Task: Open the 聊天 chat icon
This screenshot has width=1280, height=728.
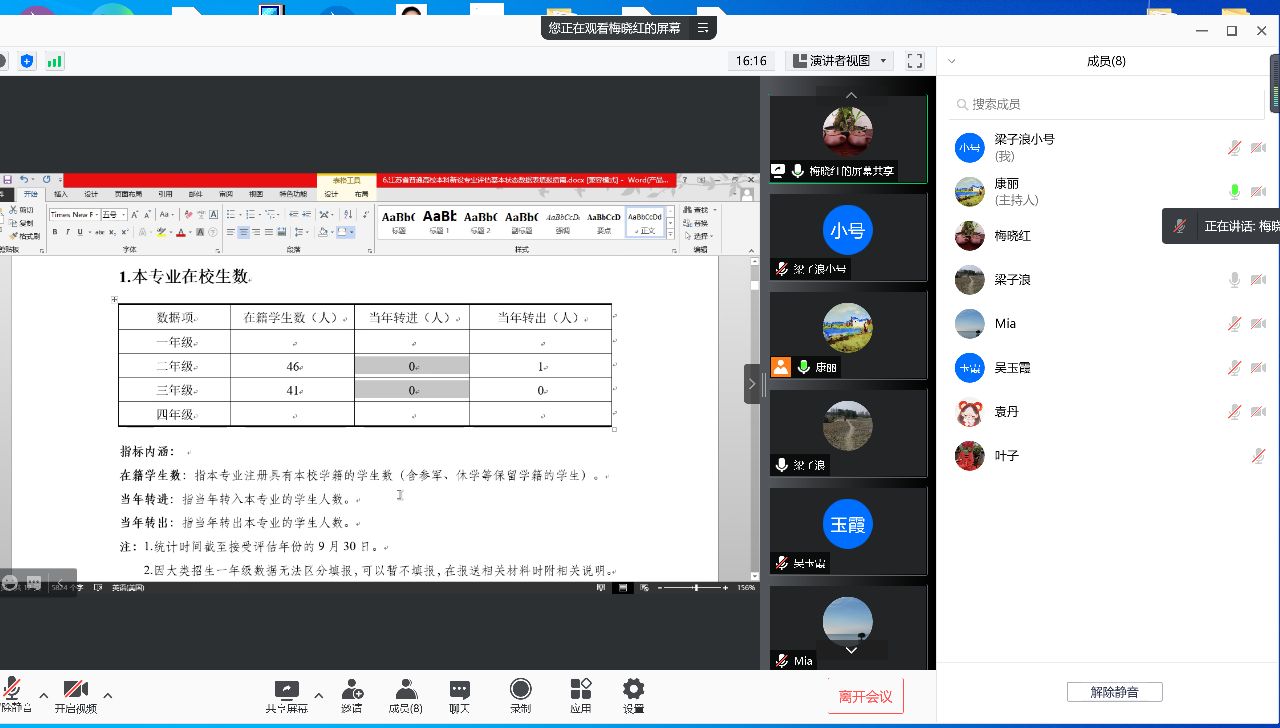Action: (459, 692)
